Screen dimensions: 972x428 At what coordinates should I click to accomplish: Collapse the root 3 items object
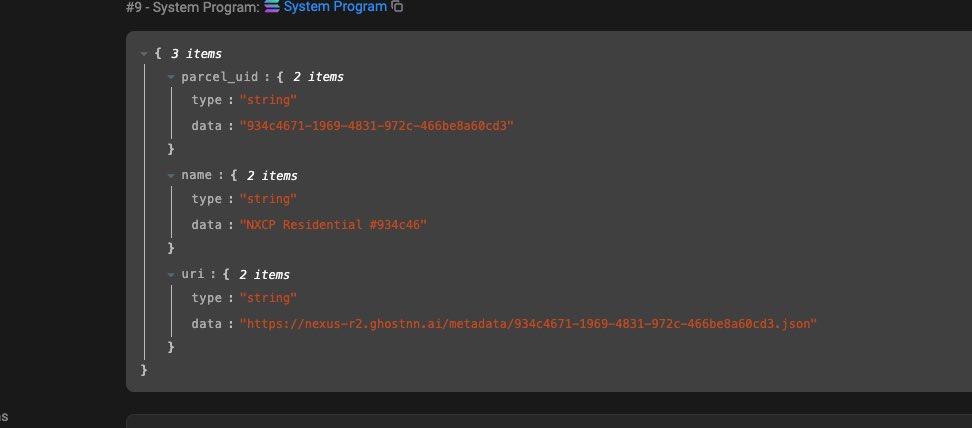tap(144, 54)
